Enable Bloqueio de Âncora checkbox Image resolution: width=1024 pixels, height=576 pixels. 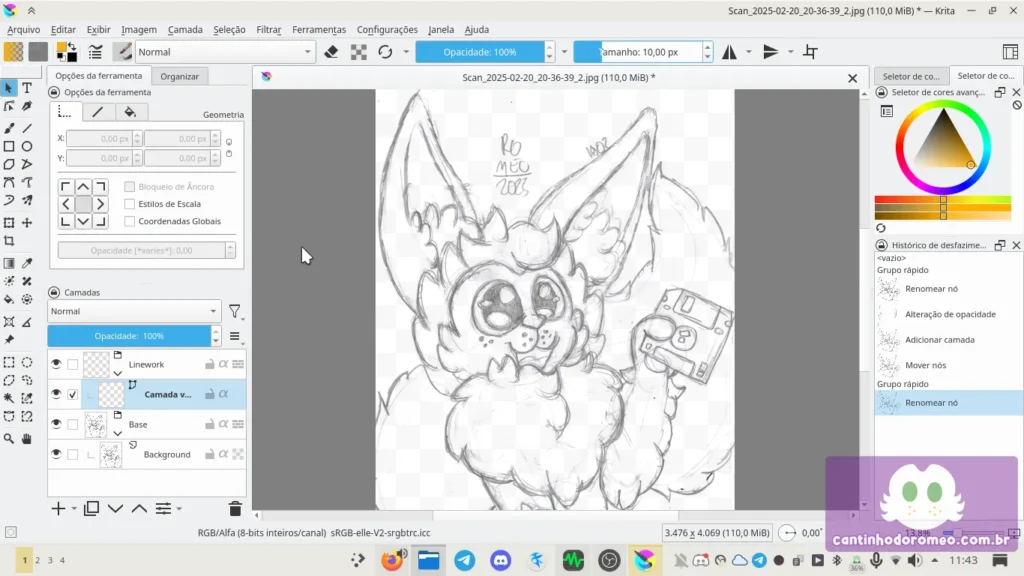point(129,187)
